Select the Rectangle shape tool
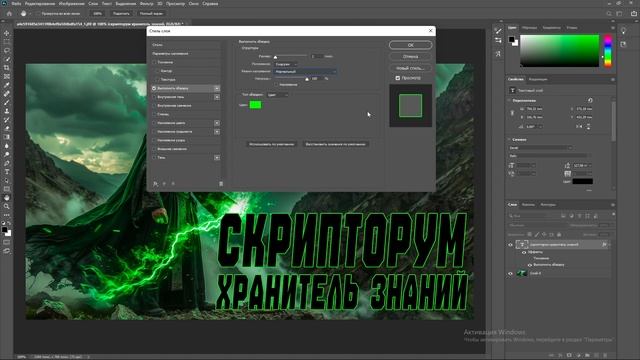 [x=7, y=189]
